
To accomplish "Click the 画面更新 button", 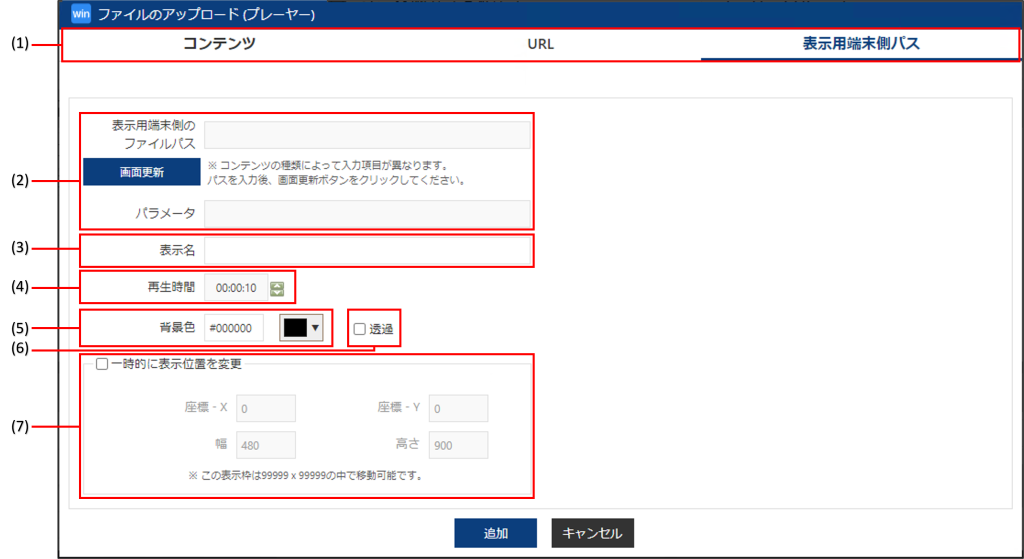I will click(x=141, y=172).
